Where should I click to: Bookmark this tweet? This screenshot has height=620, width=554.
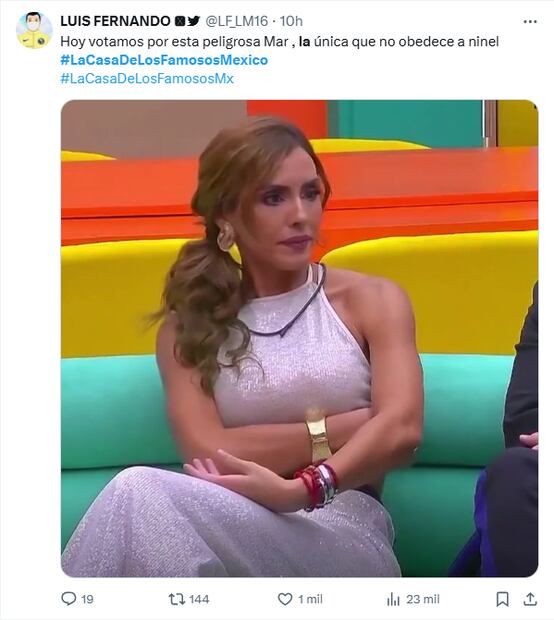pyautogui.click(x=502, y=599)
